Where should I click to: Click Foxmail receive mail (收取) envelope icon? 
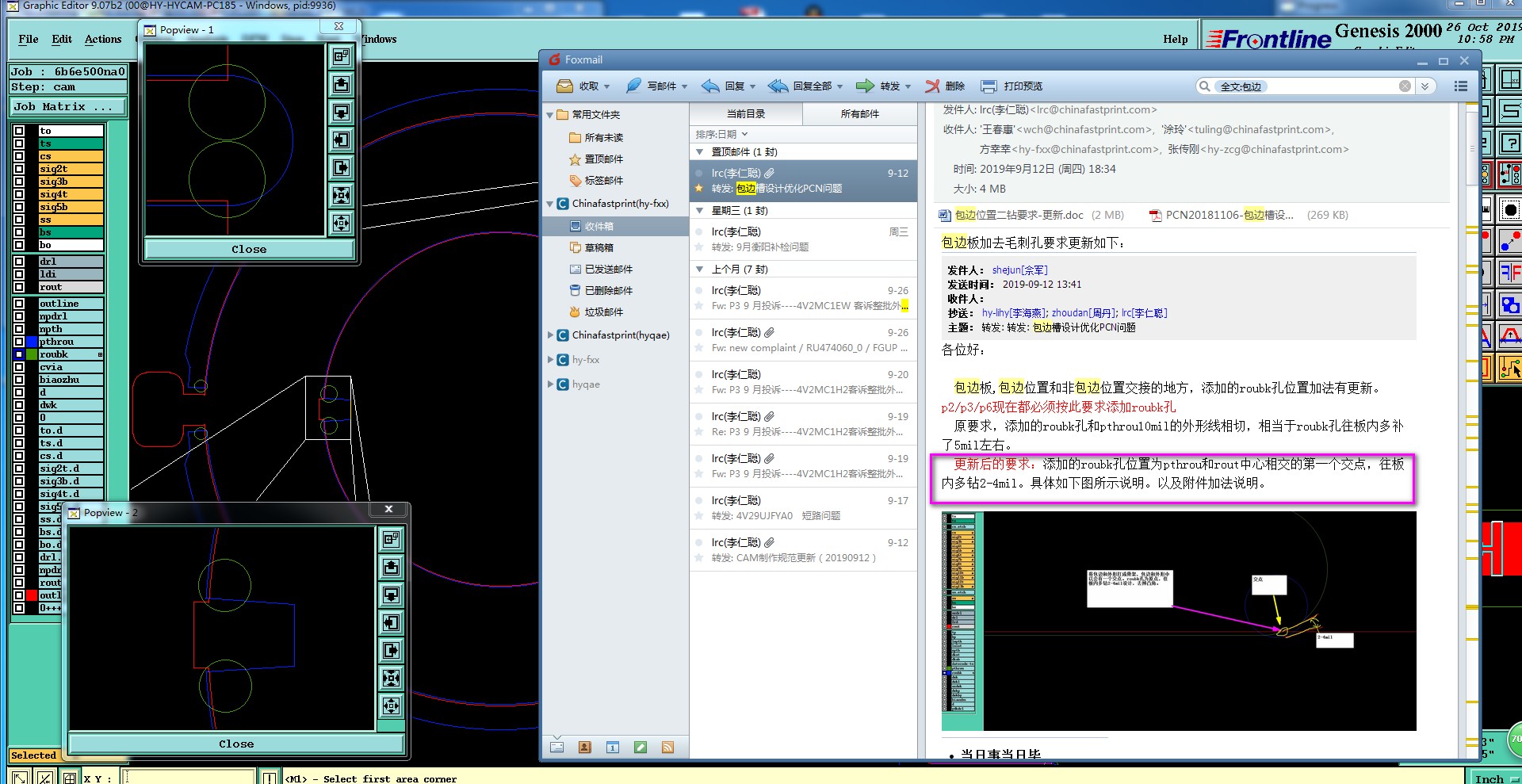coord(565,86)
